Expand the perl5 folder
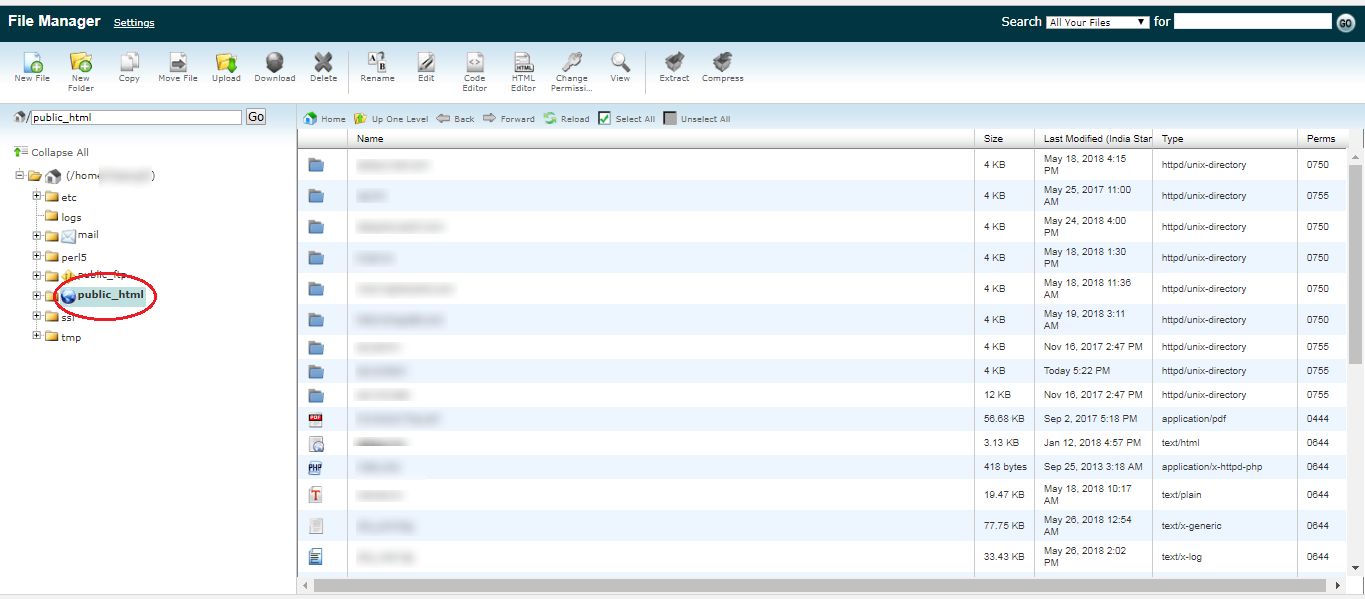 point(37,256)
